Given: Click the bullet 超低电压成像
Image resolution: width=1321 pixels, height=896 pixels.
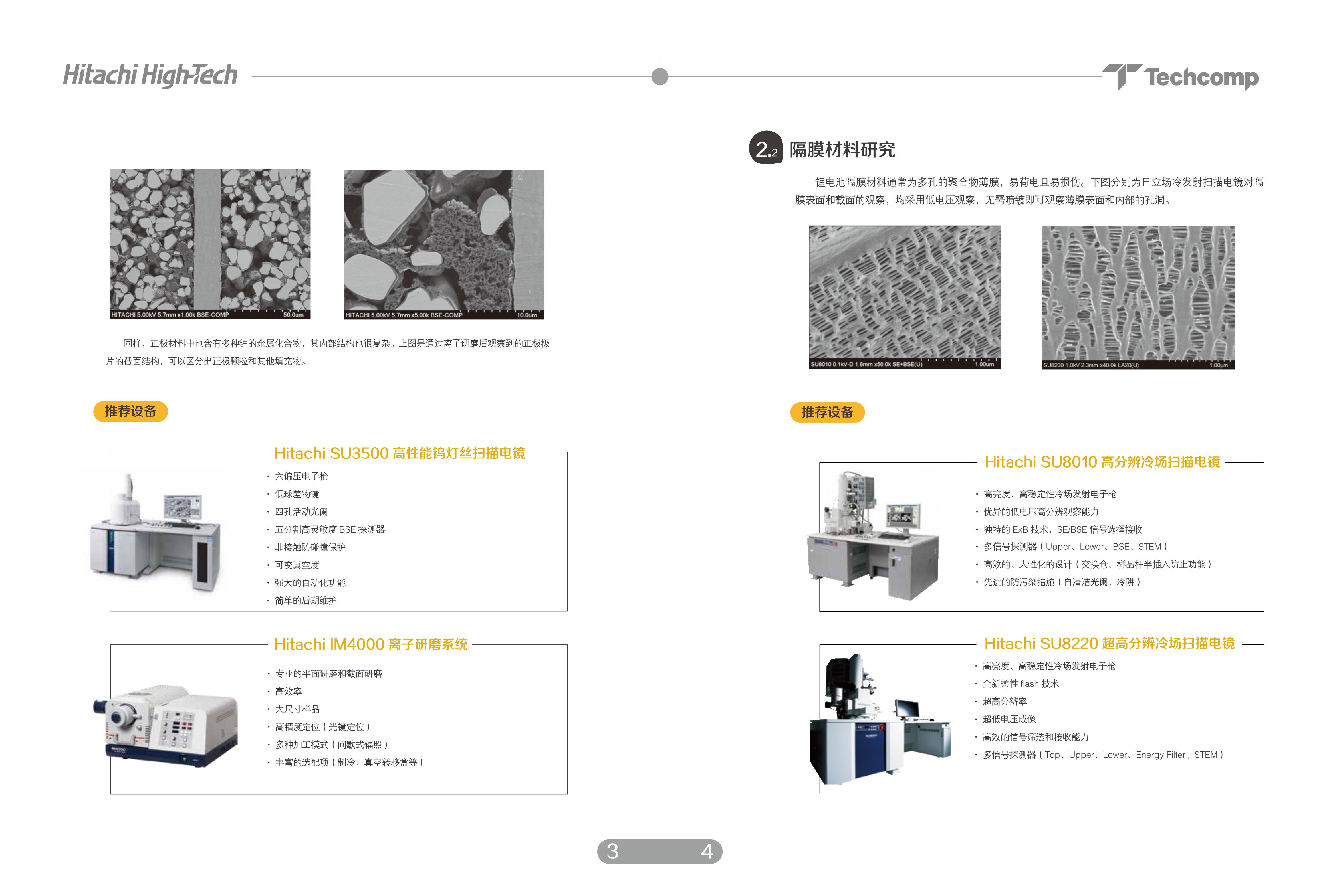Looking at the screenshot, I should [1006, 719].
